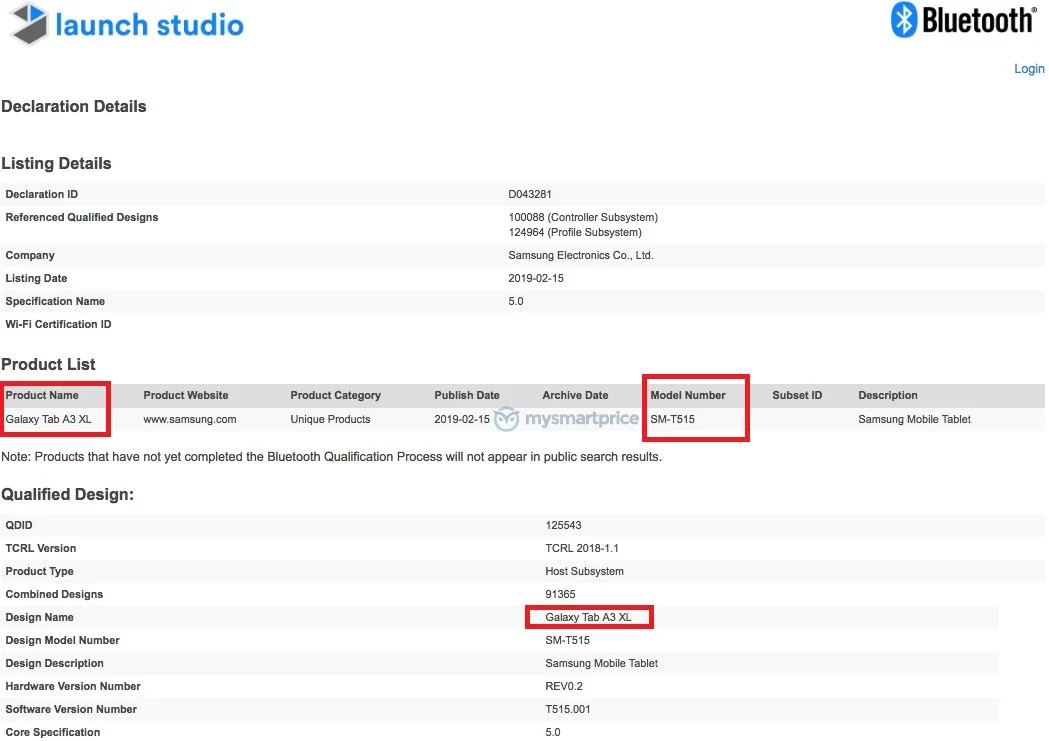This screenshot has height=741, width=1049.
Task: Click the Company label
Action: [30, 255]
